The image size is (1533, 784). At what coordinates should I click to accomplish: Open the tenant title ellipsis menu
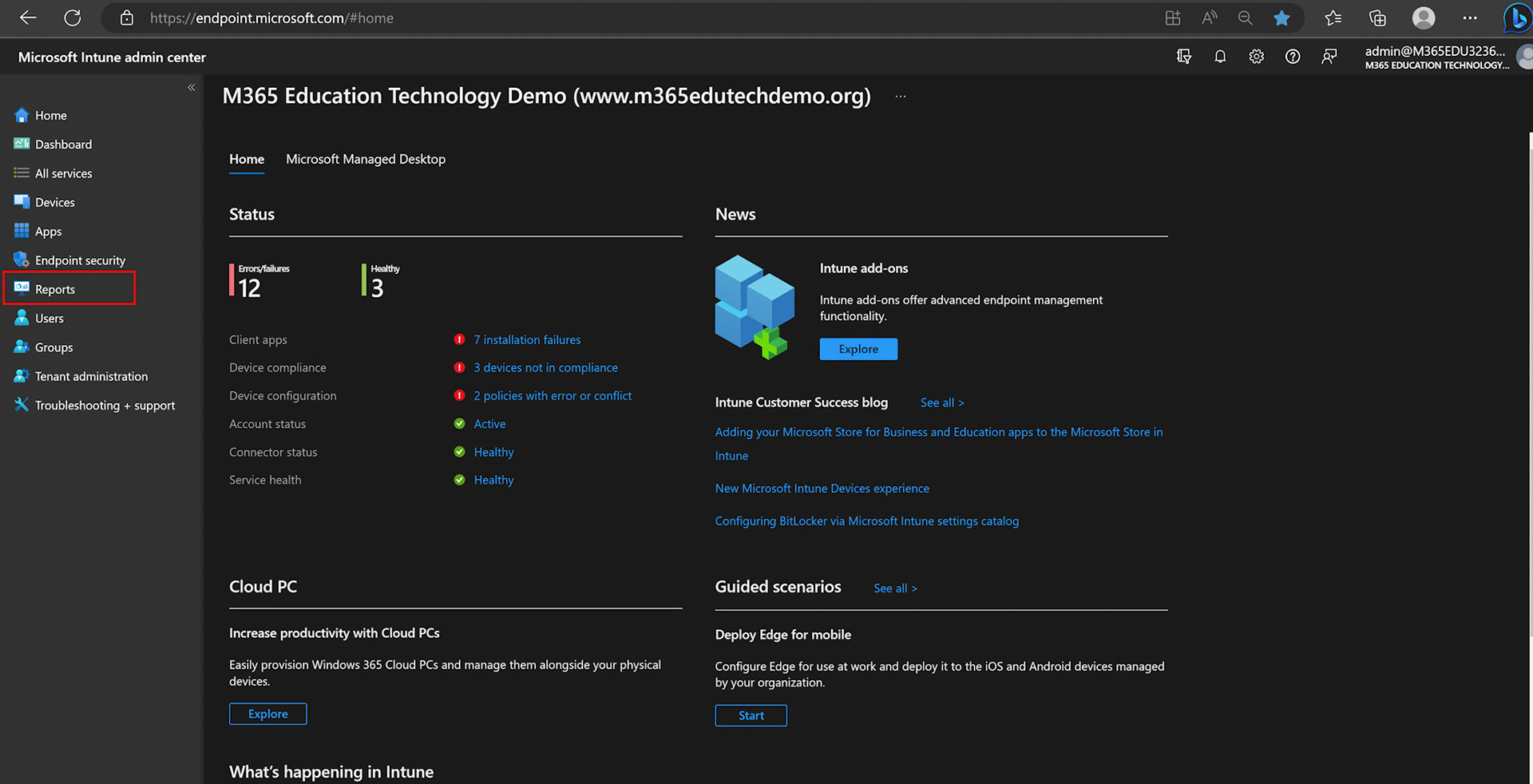(x=901, y=96)
